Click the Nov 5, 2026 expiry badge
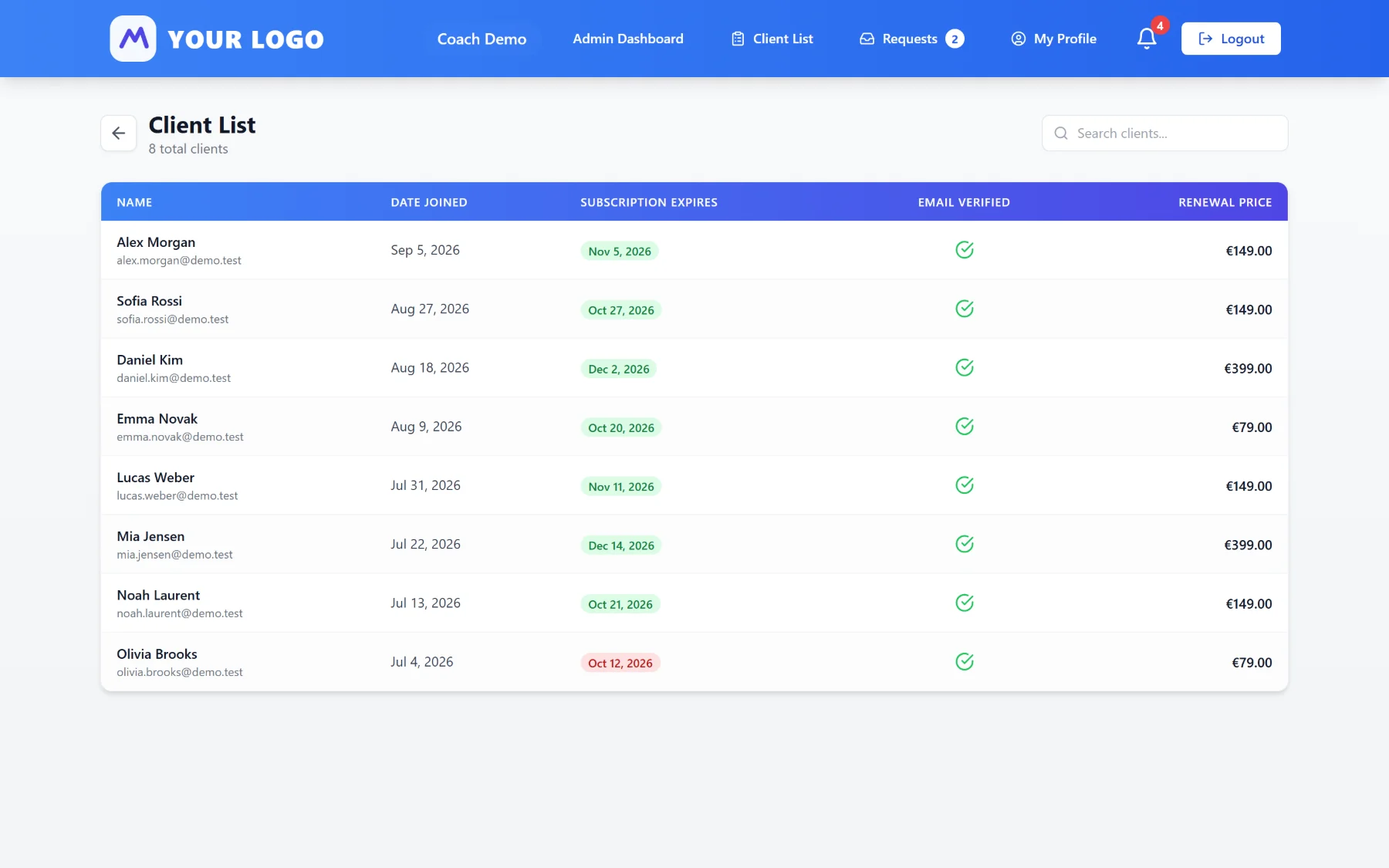1389x868 pixels. 620,252
